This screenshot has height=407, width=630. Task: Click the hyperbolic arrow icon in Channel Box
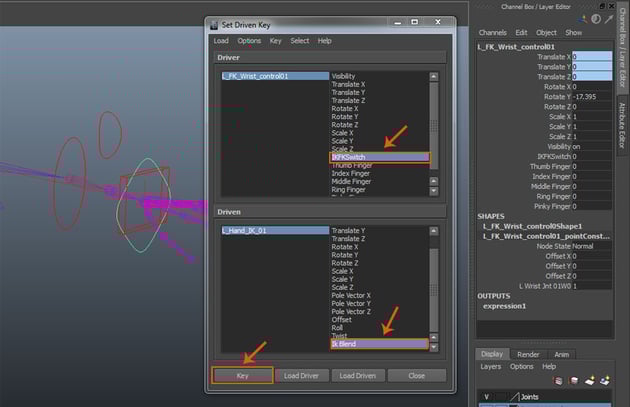coord(608,18)
